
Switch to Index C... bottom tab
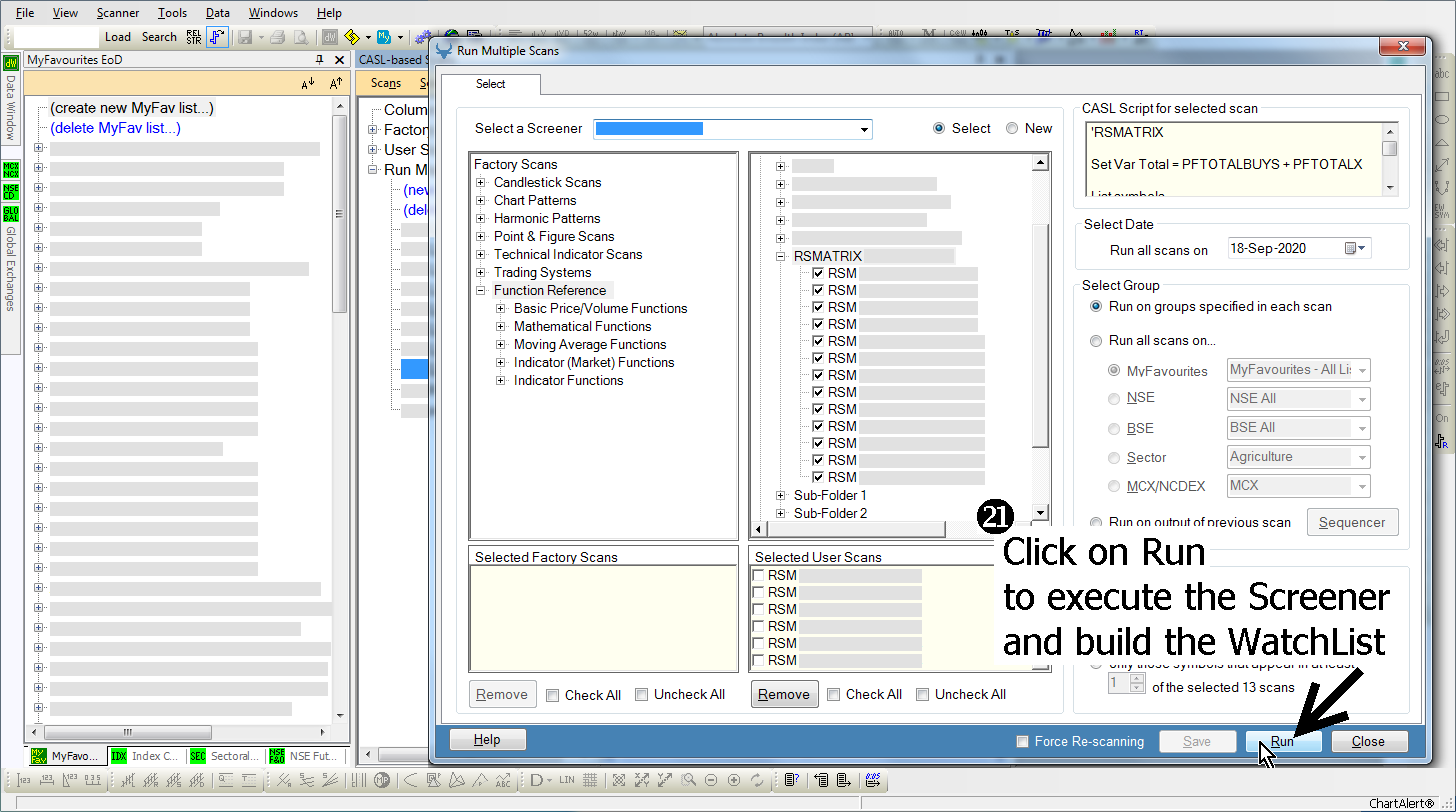coord(146,756)
